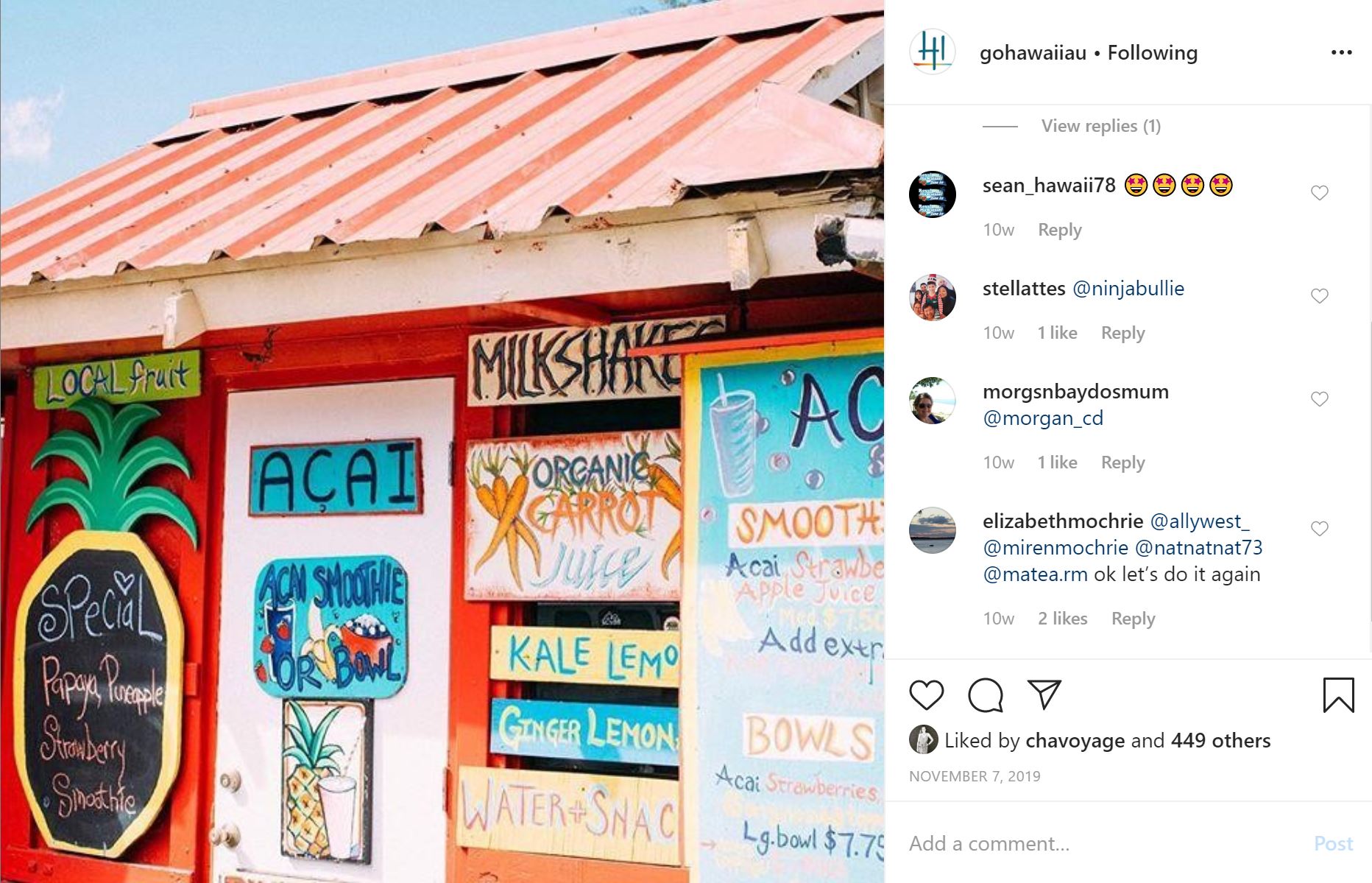The image size is (1372, 883).
Task: View 449 others who liked
Action: click(1220, 740)
